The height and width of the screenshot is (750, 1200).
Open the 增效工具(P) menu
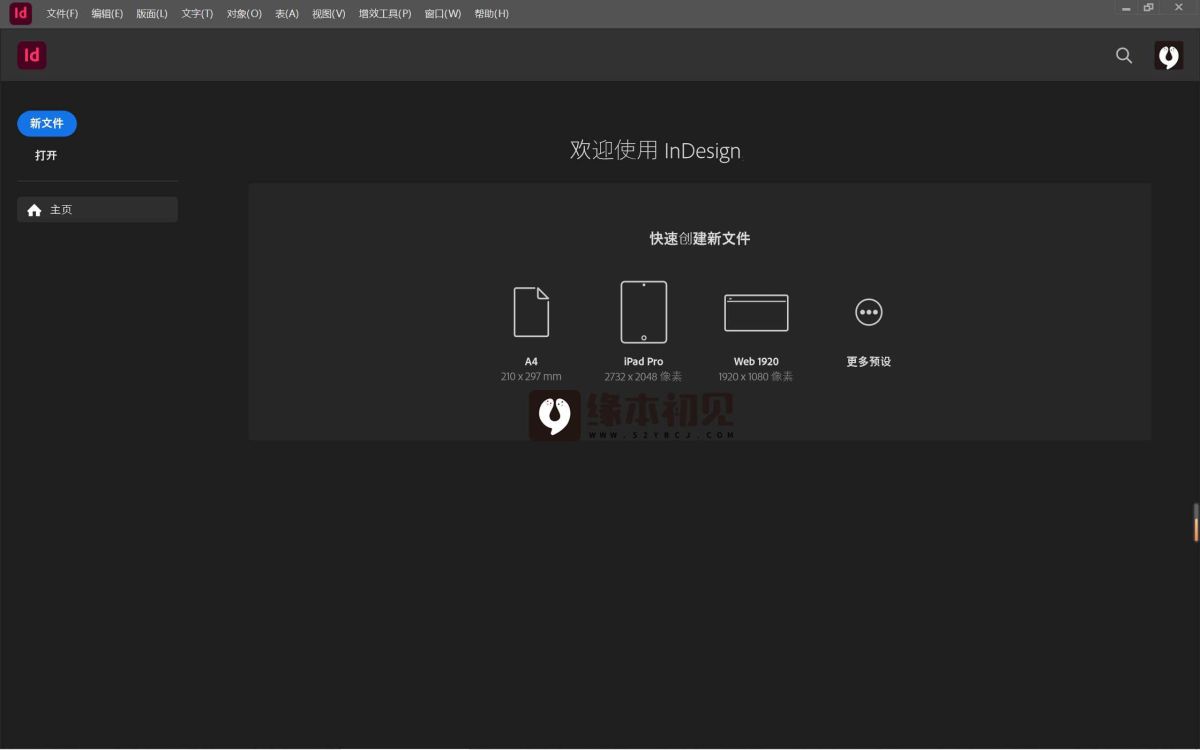pos(385,14)
